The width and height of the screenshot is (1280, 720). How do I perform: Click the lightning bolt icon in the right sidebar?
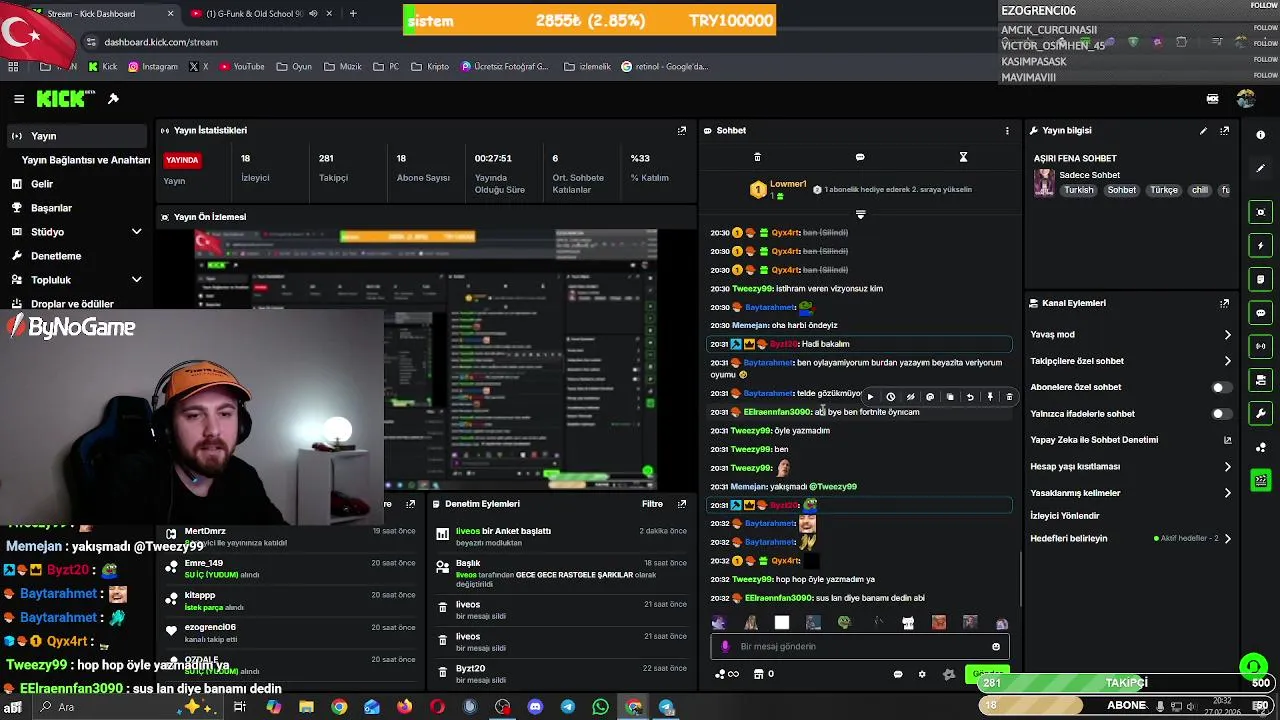[1260, 246]
